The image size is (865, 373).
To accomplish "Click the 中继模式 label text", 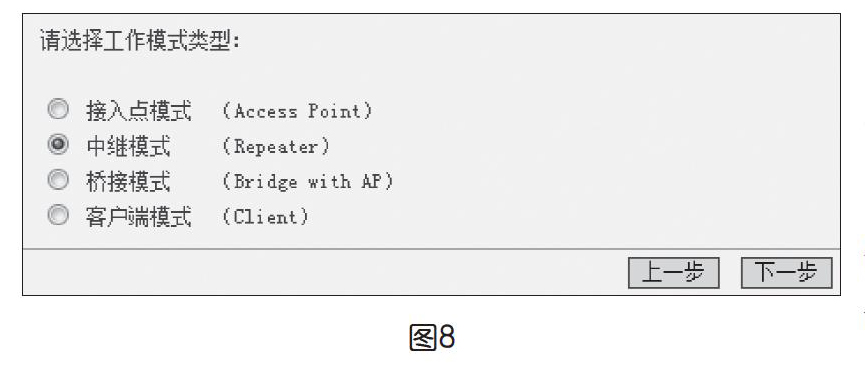I will (128, 146).
